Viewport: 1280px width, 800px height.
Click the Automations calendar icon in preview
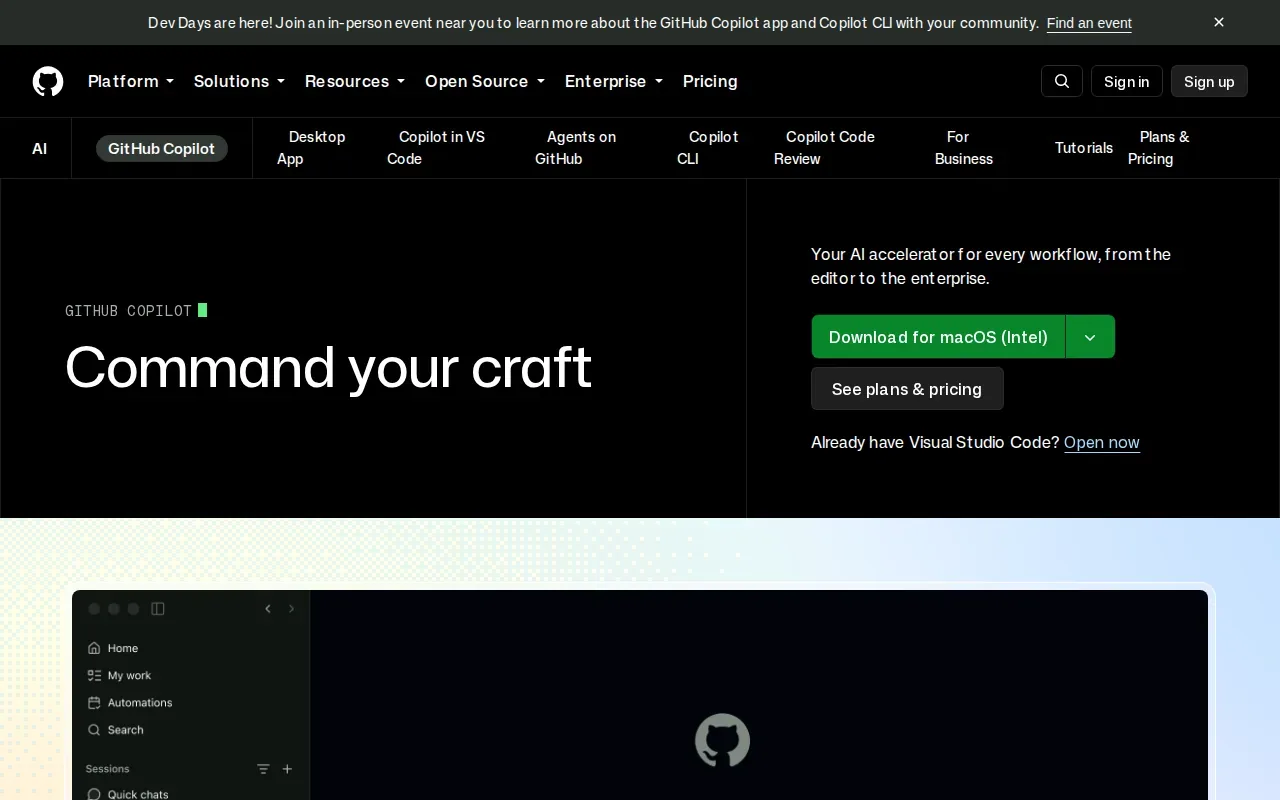[x=94, y=702]
